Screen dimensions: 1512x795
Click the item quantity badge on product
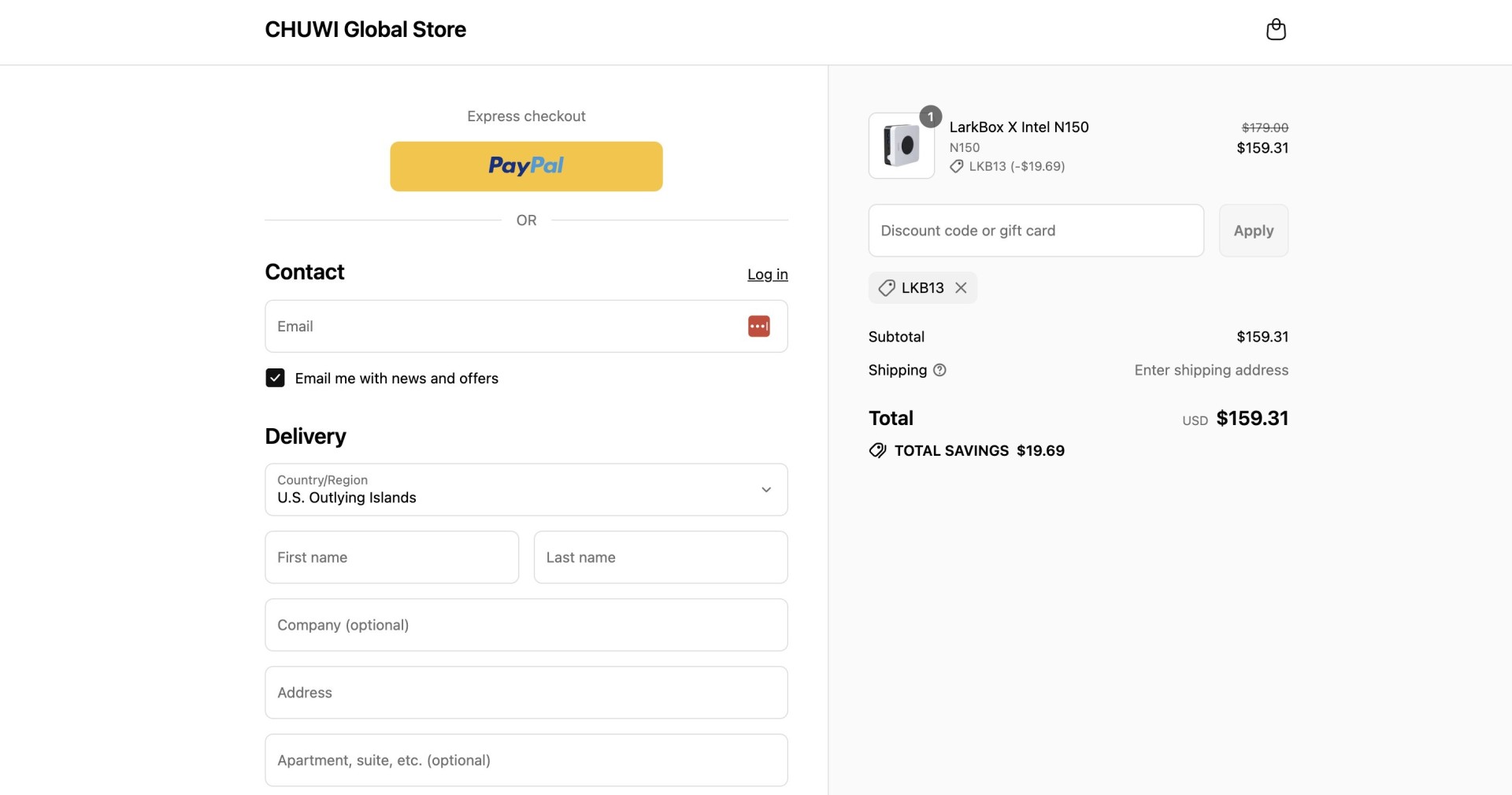[x=931, y=117]
